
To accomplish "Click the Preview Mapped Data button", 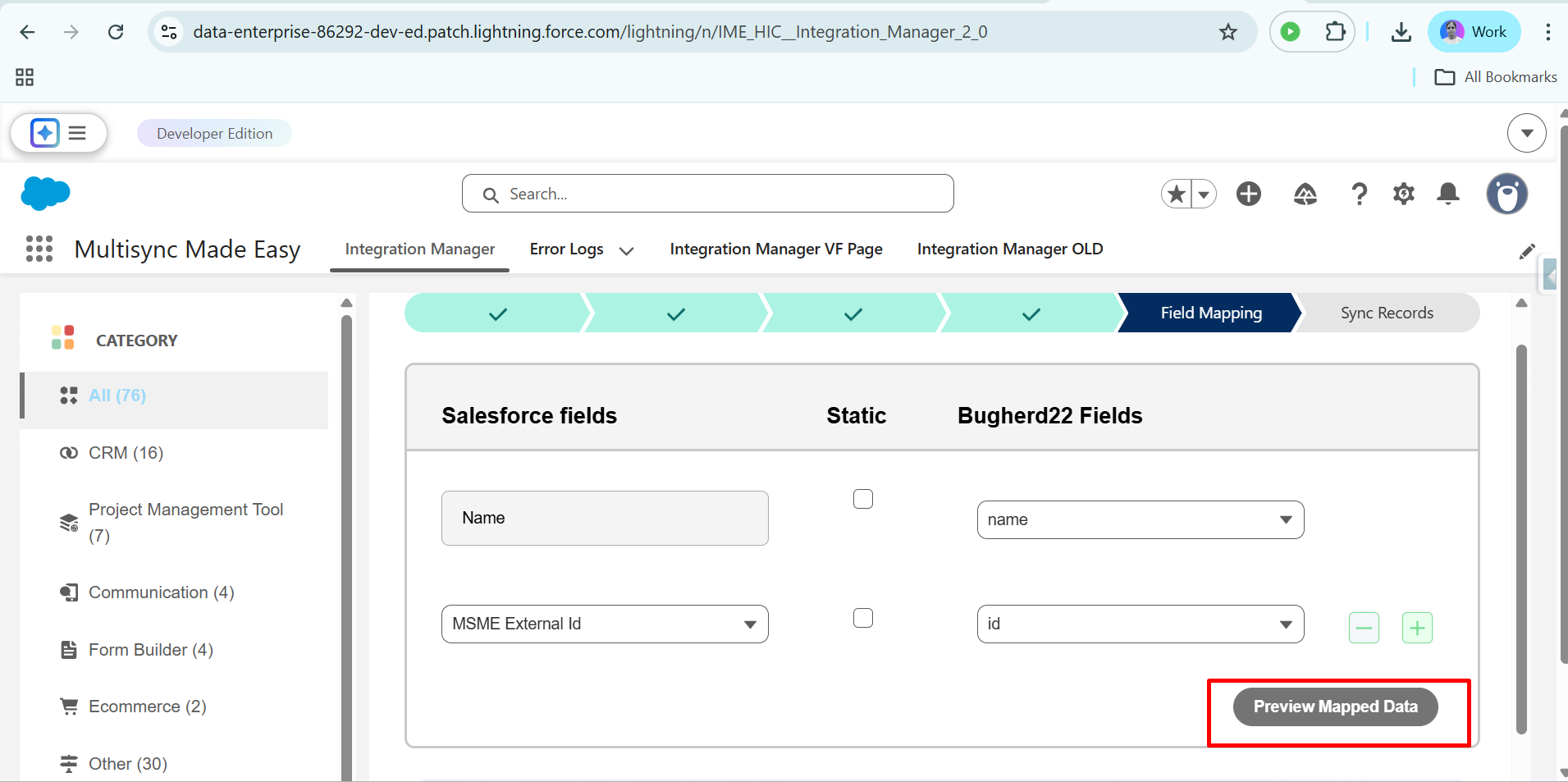I will pyautogui.click(x=1335, y=707).
